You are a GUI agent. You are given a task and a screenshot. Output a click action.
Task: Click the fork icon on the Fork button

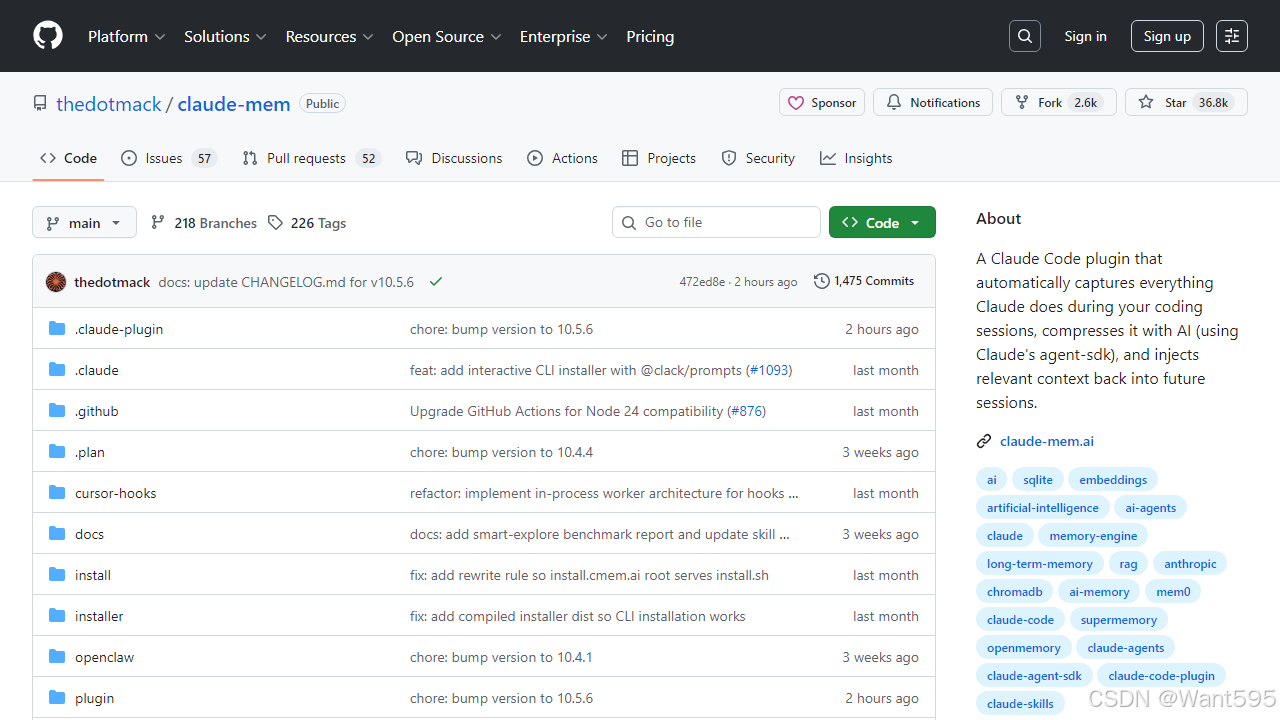[1022, 103]
